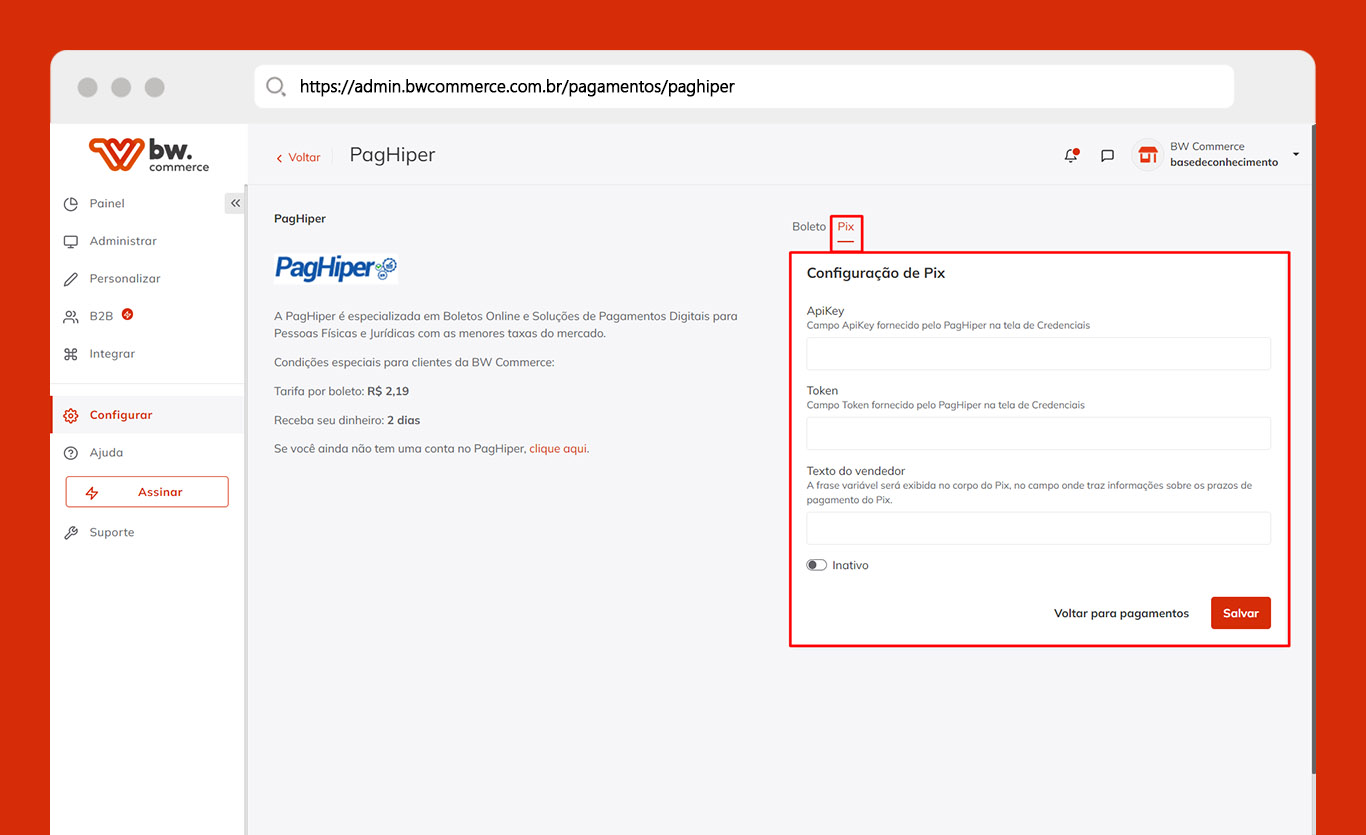Open notifications bell icon
Image resolution: width=1366 pixels, height=835 pixels.
(x=1071, y=155)
